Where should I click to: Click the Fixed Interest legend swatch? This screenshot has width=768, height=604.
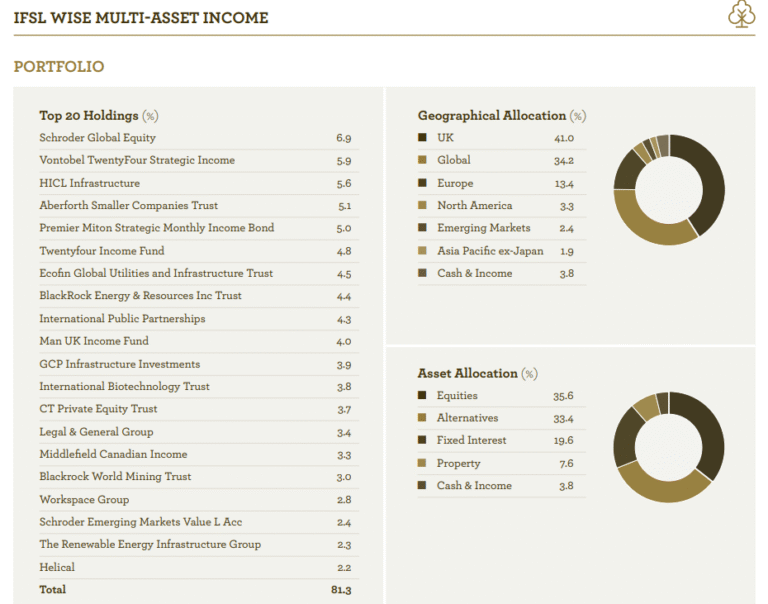tap(422, 440)
